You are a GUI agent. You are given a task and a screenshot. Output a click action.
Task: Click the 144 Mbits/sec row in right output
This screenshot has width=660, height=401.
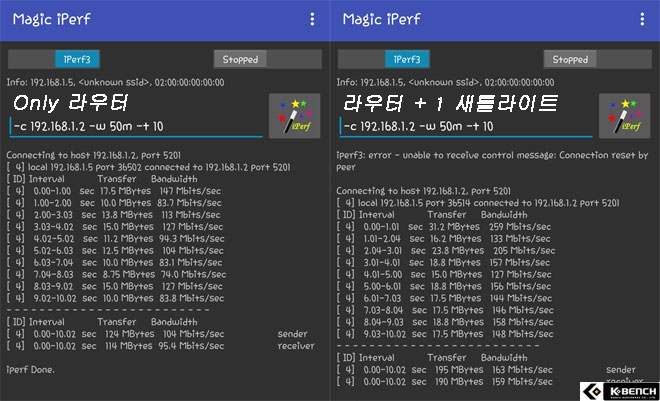tap(444, 298)
